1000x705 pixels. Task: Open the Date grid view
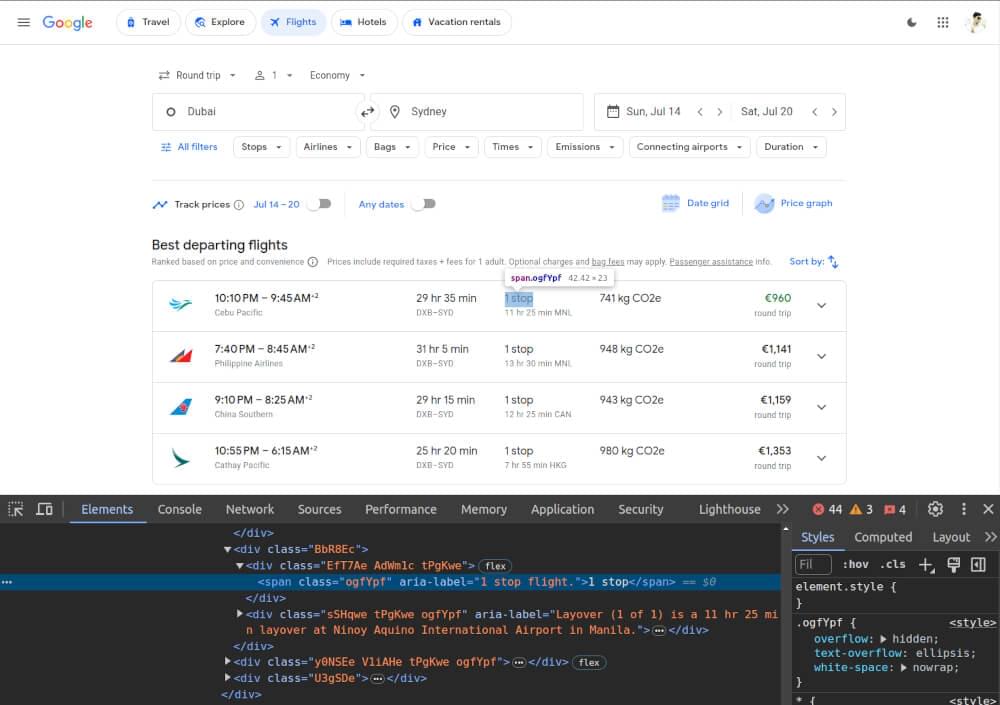coord(695,203)
